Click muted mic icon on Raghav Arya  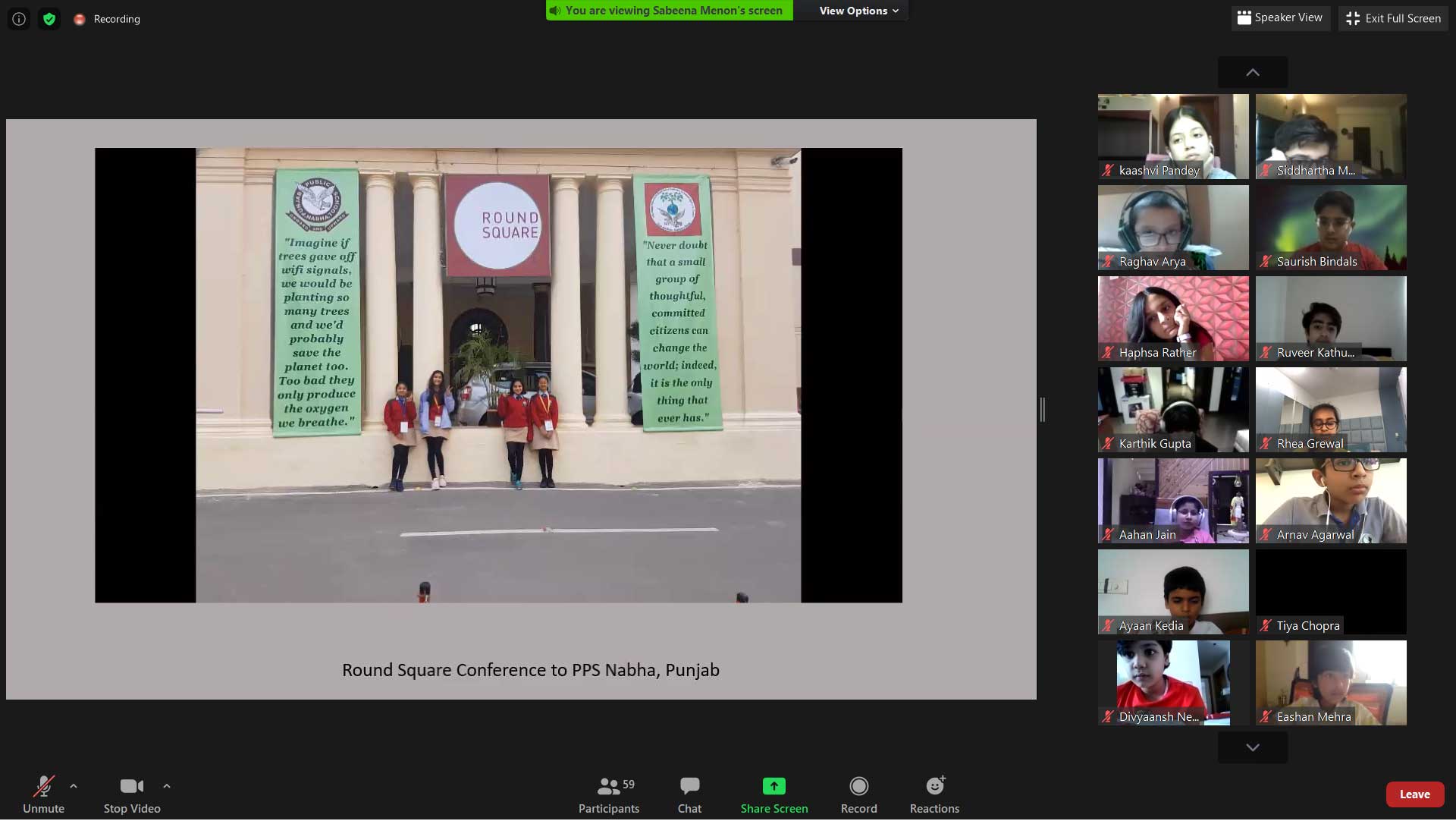[1108, 262]
